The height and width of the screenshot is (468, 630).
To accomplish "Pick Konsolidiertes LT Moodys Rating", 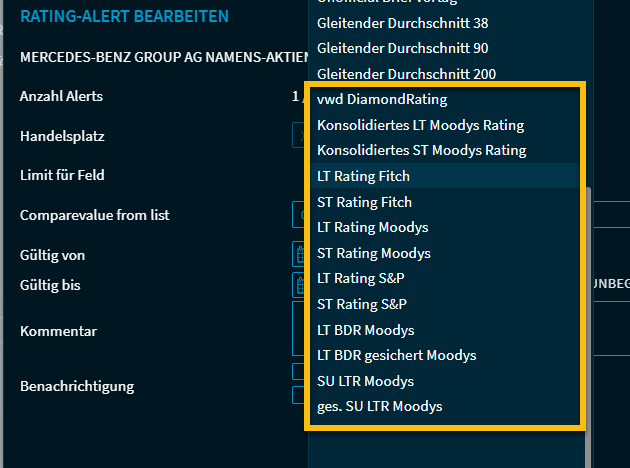I will [x=420, y=125].
